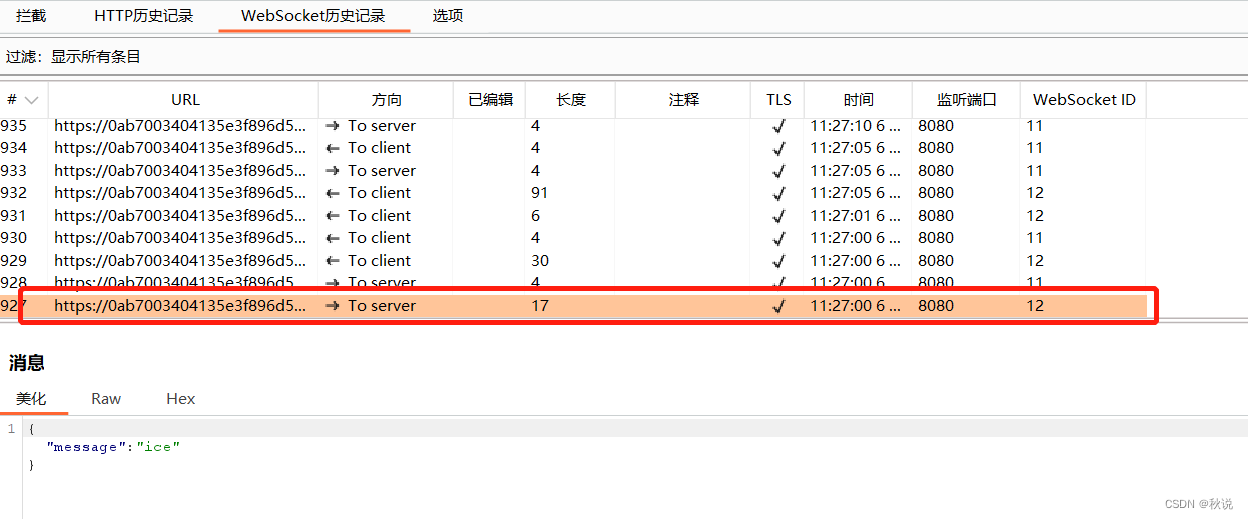Click the TLS checkmark in row 927

[x=779, y=306]
